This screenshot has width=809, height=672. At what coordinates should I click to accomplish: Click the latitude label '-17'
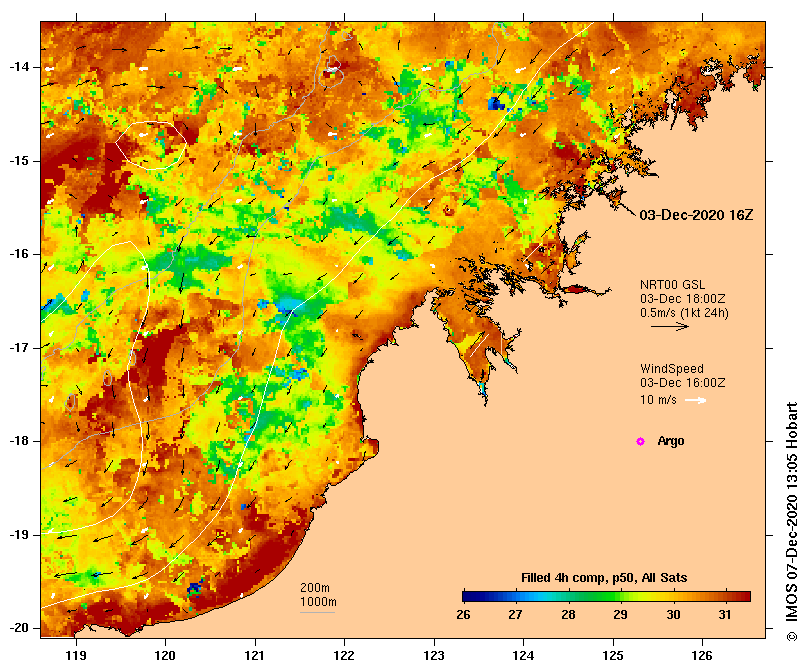click(x=19, y=348)
